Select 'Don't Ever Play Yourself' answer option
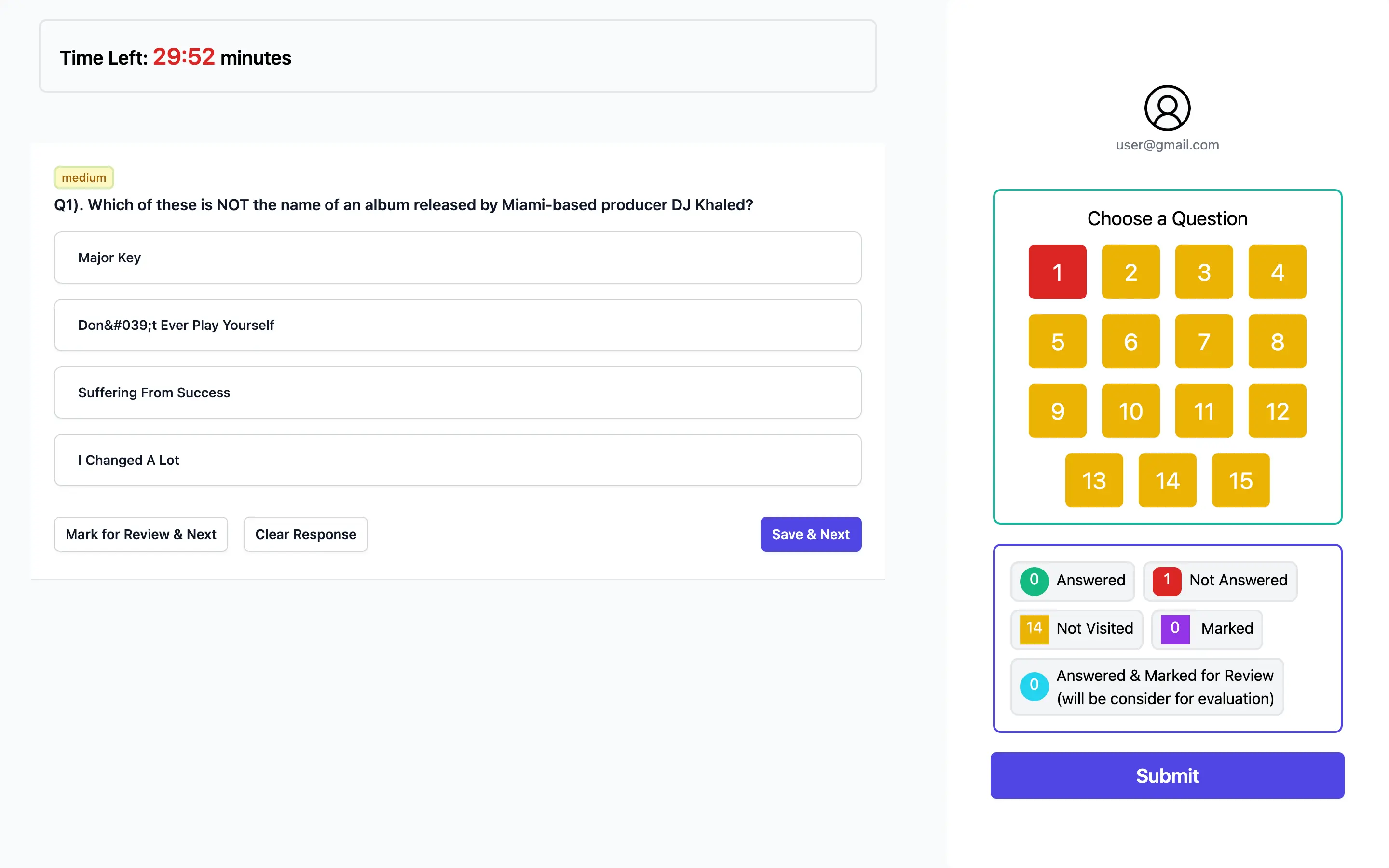Viewport: 1389px width, 868px height. click(x=457, y=325)
